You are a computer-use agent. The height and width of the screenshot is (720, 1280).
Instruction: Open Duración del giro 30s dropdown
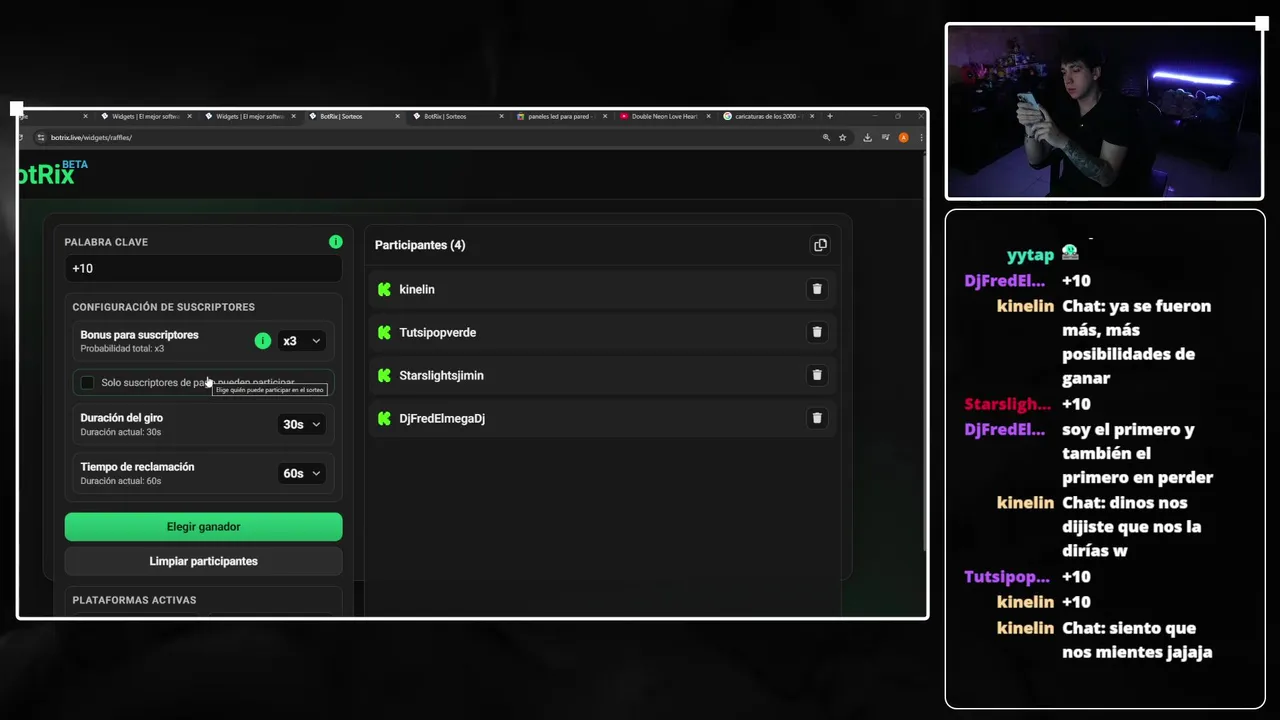point(301,424)
